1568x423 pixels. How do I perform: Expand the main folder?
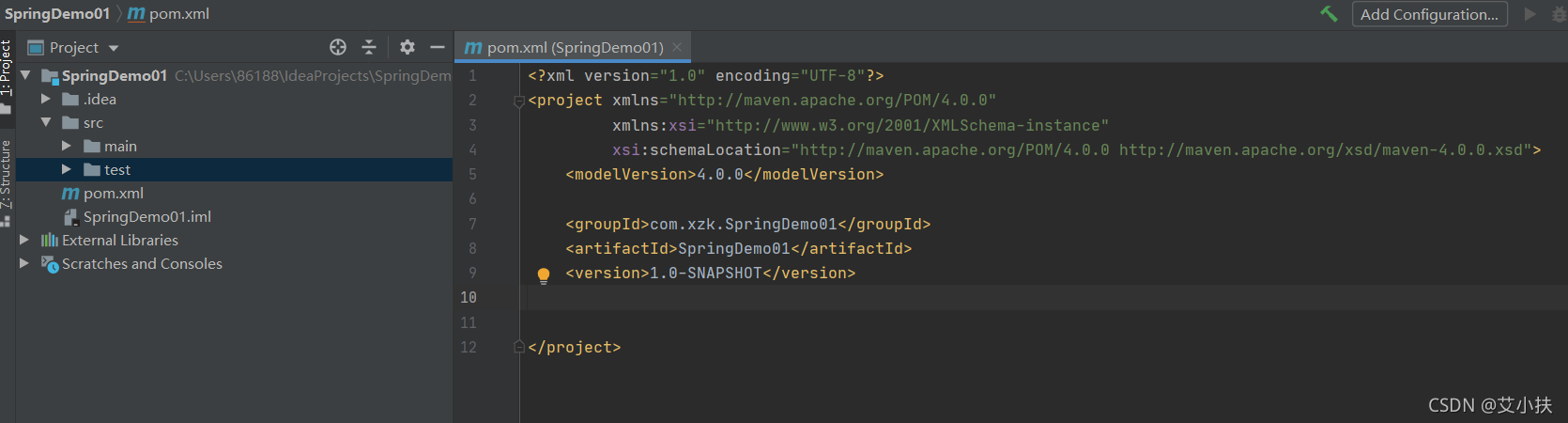[x=66, y=146]
